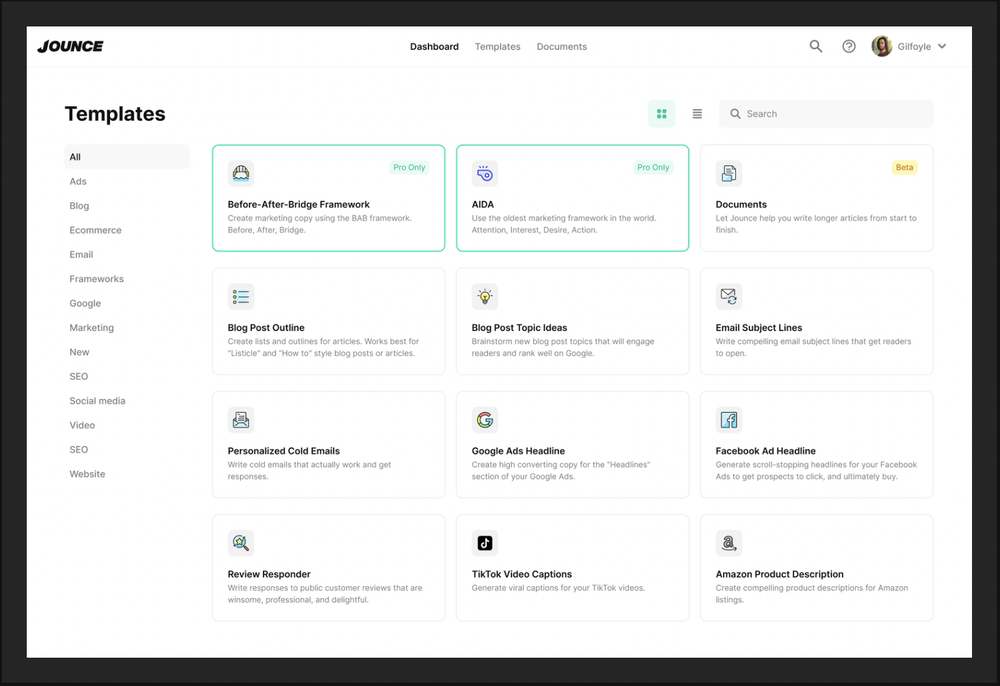Open the Blog Post Outline template
Image resolution: width=1000 pixels, height=686 pixels.
click(x=328, y=321)
